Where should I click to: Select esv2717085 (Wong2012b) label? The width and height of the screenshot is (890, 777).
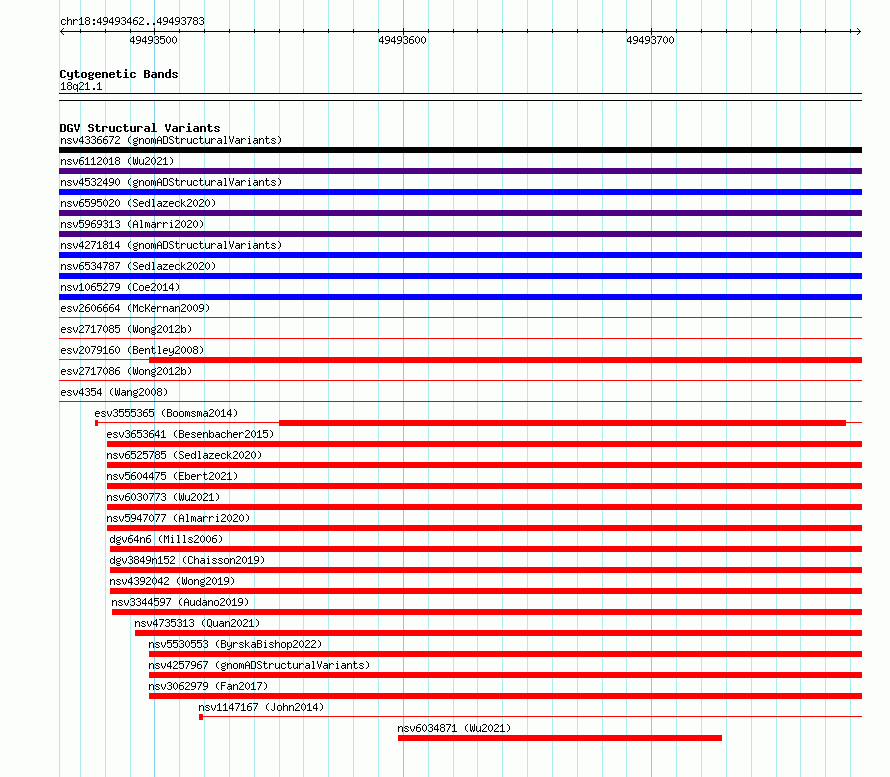[x=126, y=329]
